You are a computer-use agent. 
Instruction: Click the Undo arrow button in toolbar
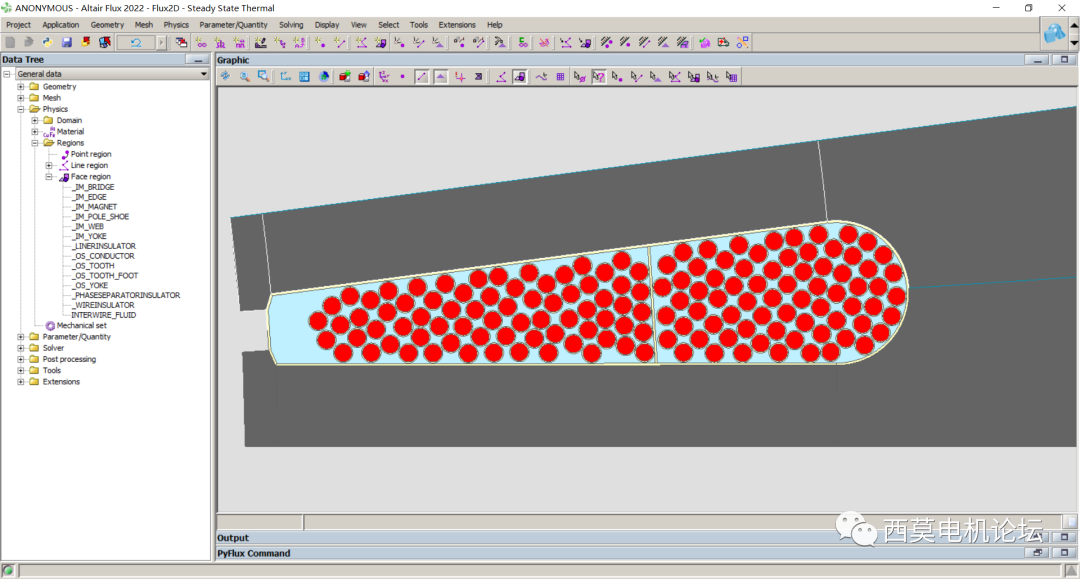point(135,42)
